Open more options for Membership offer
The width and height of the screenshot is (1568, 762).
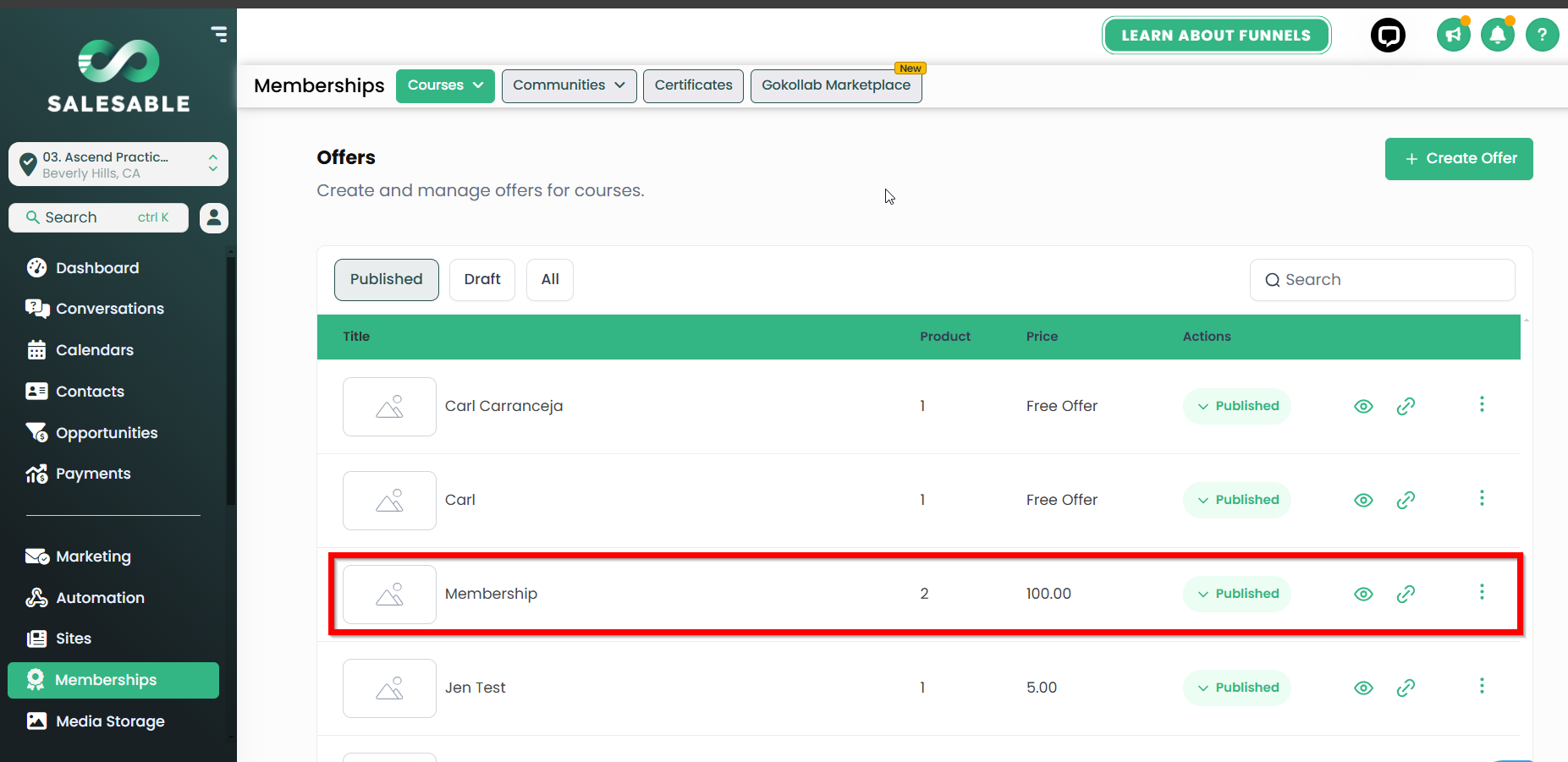click(x=1482, y=592)
